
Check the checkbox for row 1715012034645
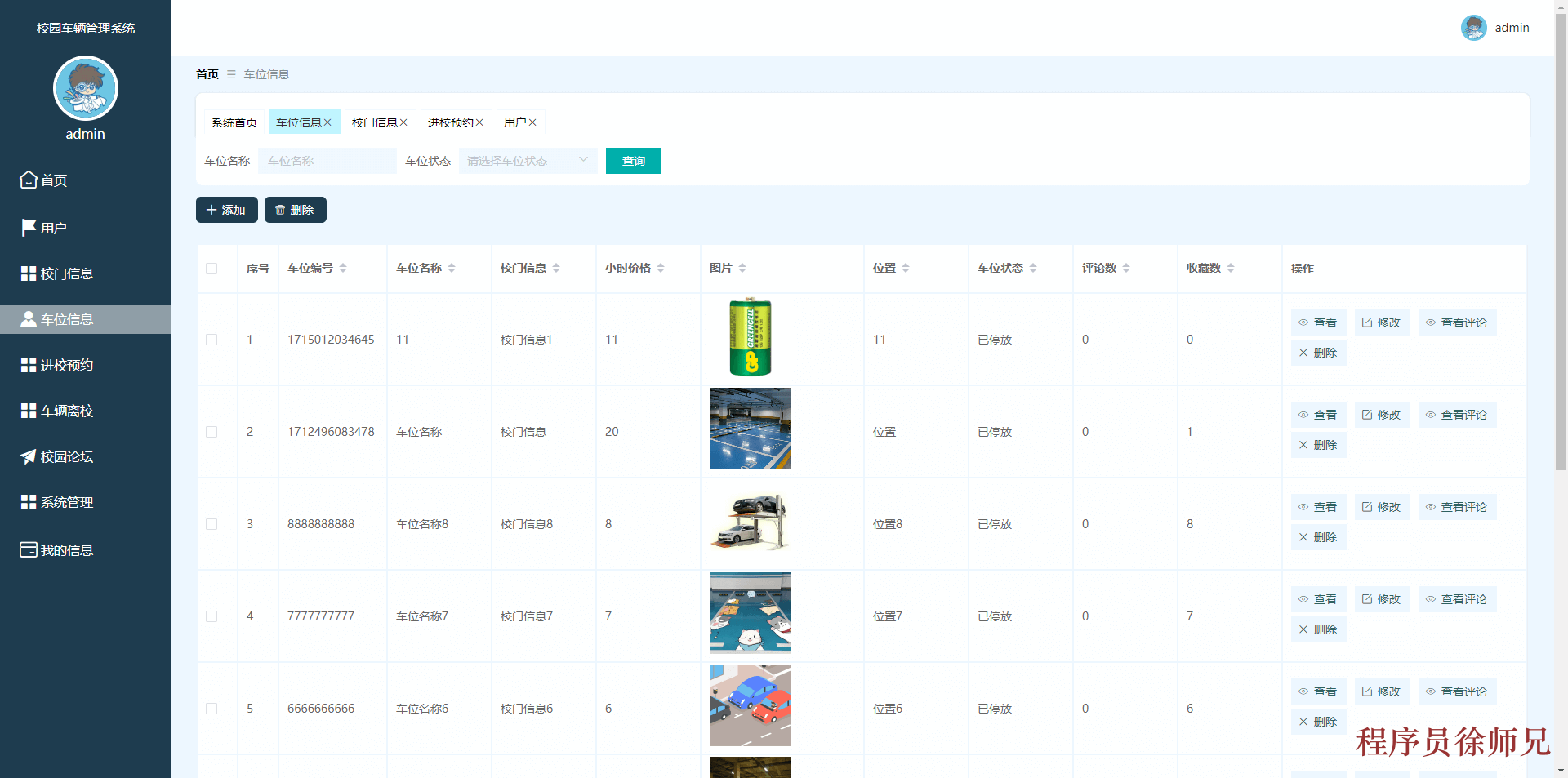[x=212, y=340]
